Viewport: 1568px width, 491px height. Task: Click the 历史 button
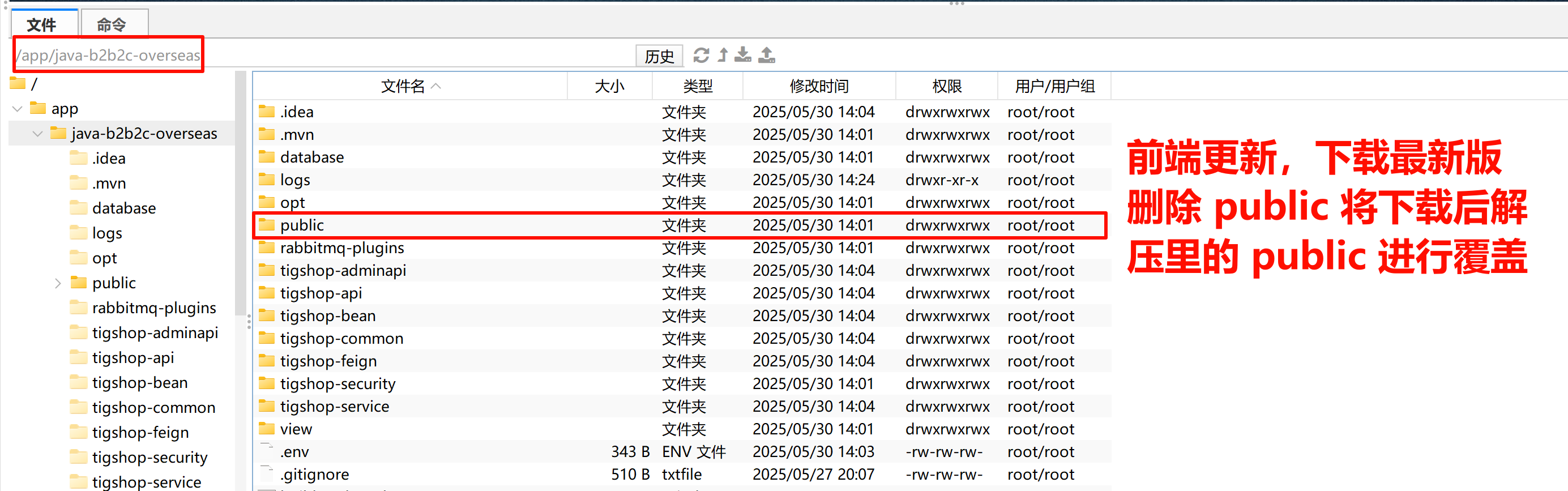coord(659,56)
